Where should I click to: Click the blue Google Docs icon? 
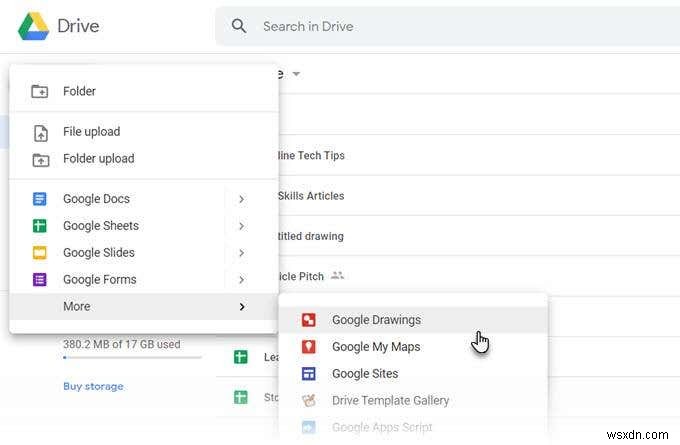click(40, 199)
